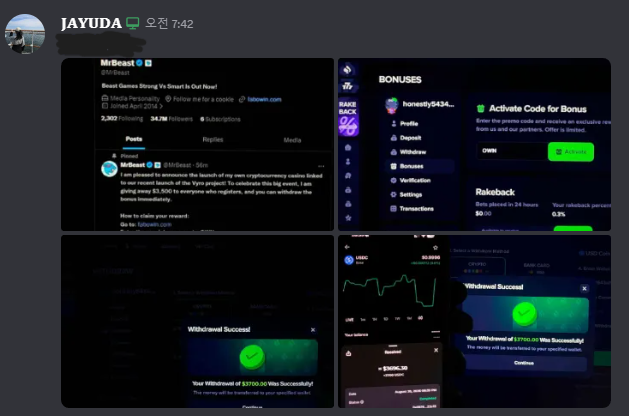The image size is (629, 416).
Task: Open the phone wallet photo thumbnail
Action: (474, 321)
